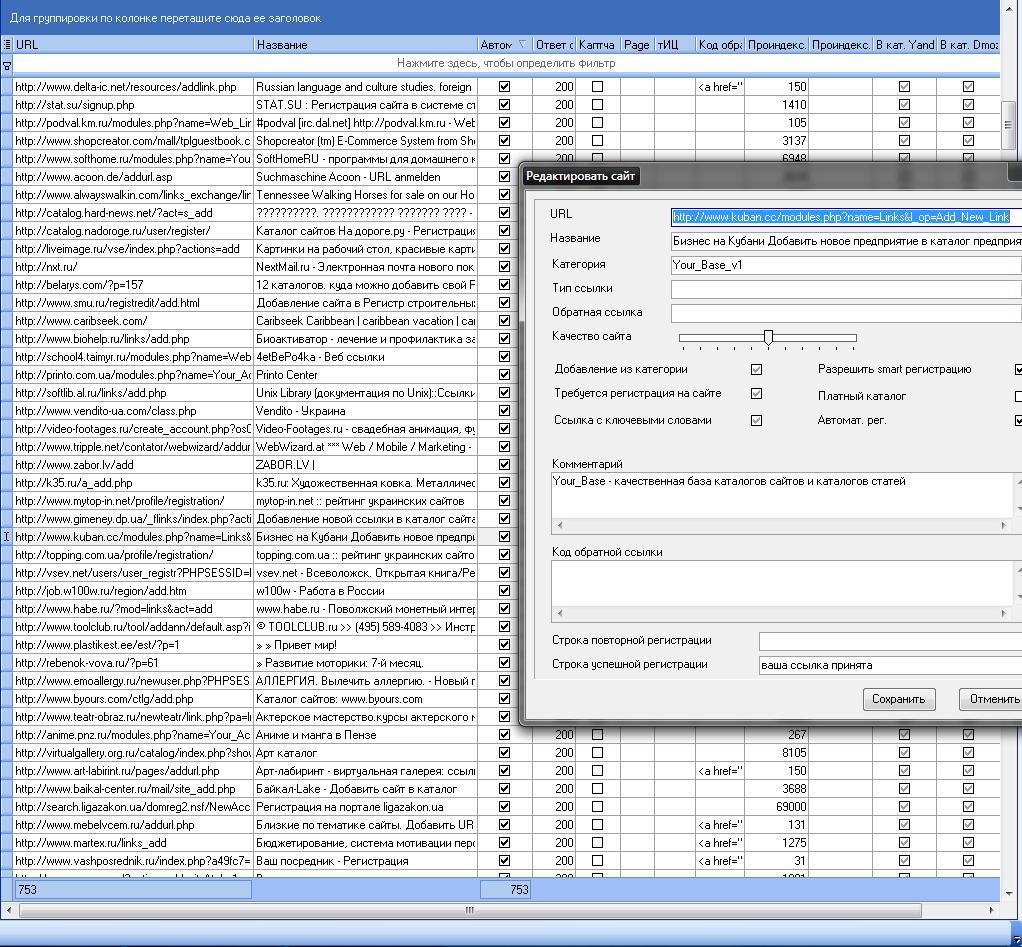This screenshot has height=947, width=1022.
Task: Click the column chooser icon left of URL header
Action: (x=7, y=45)
